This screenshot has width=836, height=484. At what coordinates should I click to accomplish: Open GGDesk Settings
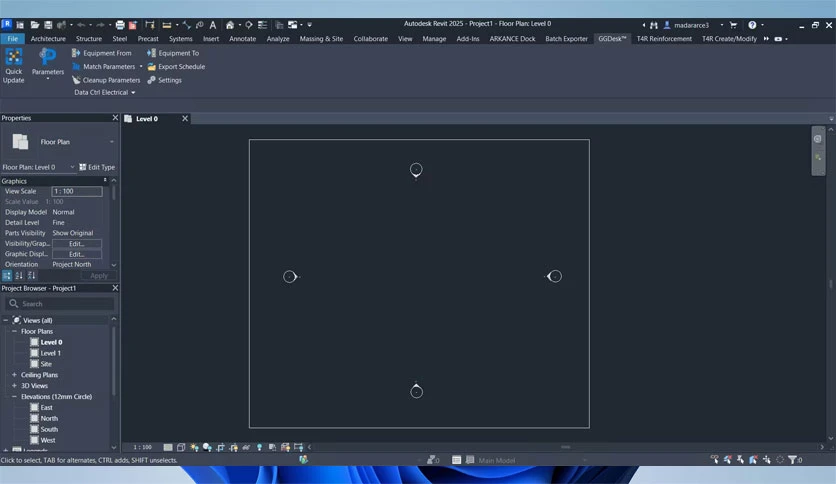(x=164, y=80)
